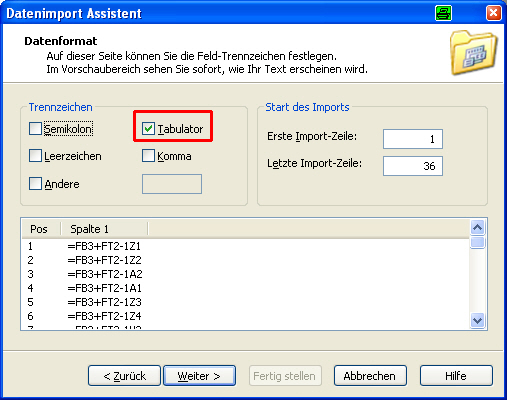Screen dimensions: 507x400
Task: Click the preview list scroll up arrow
Action: [478, 228]
